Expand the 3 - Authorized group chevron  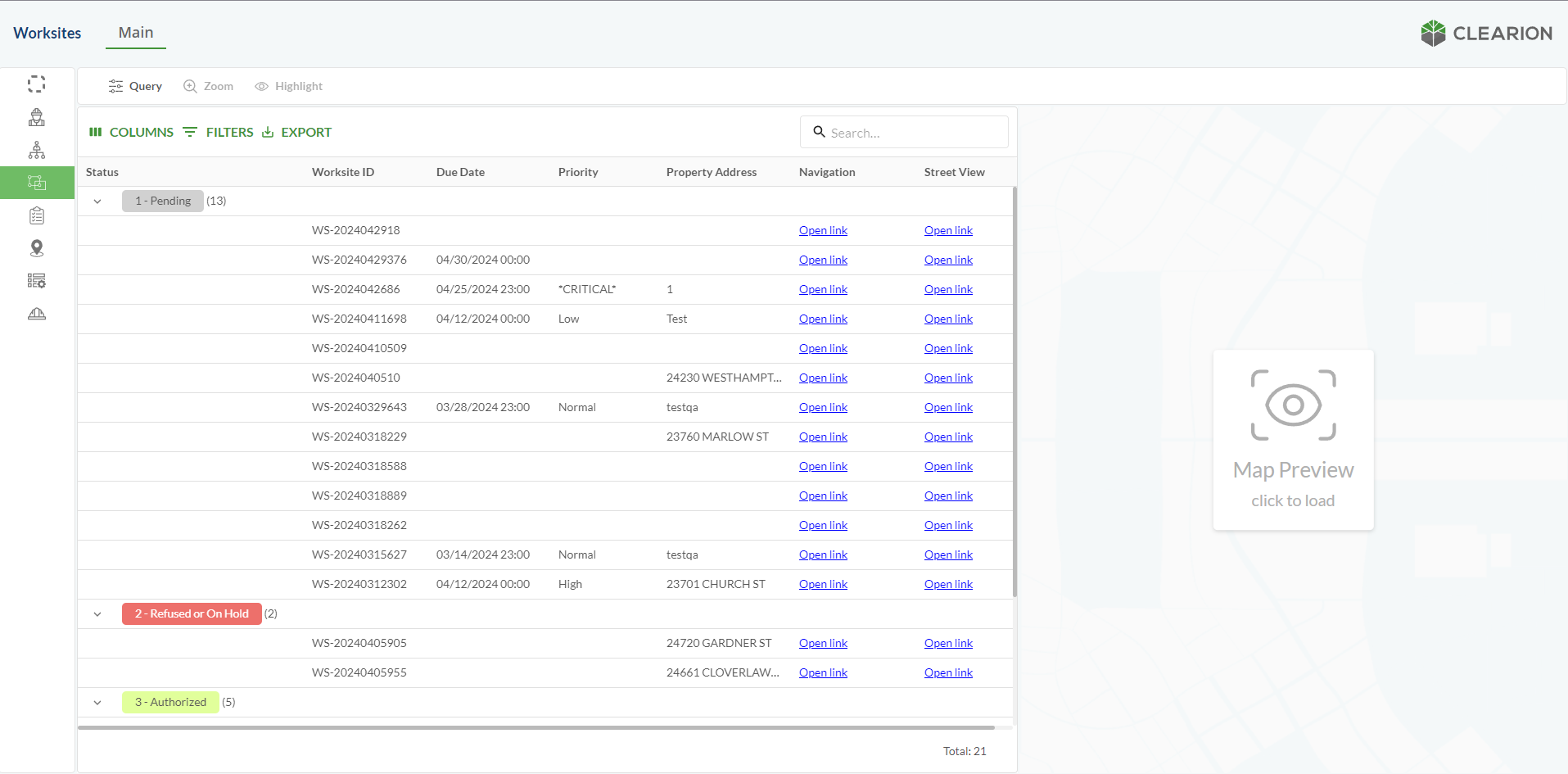point(97,703)
